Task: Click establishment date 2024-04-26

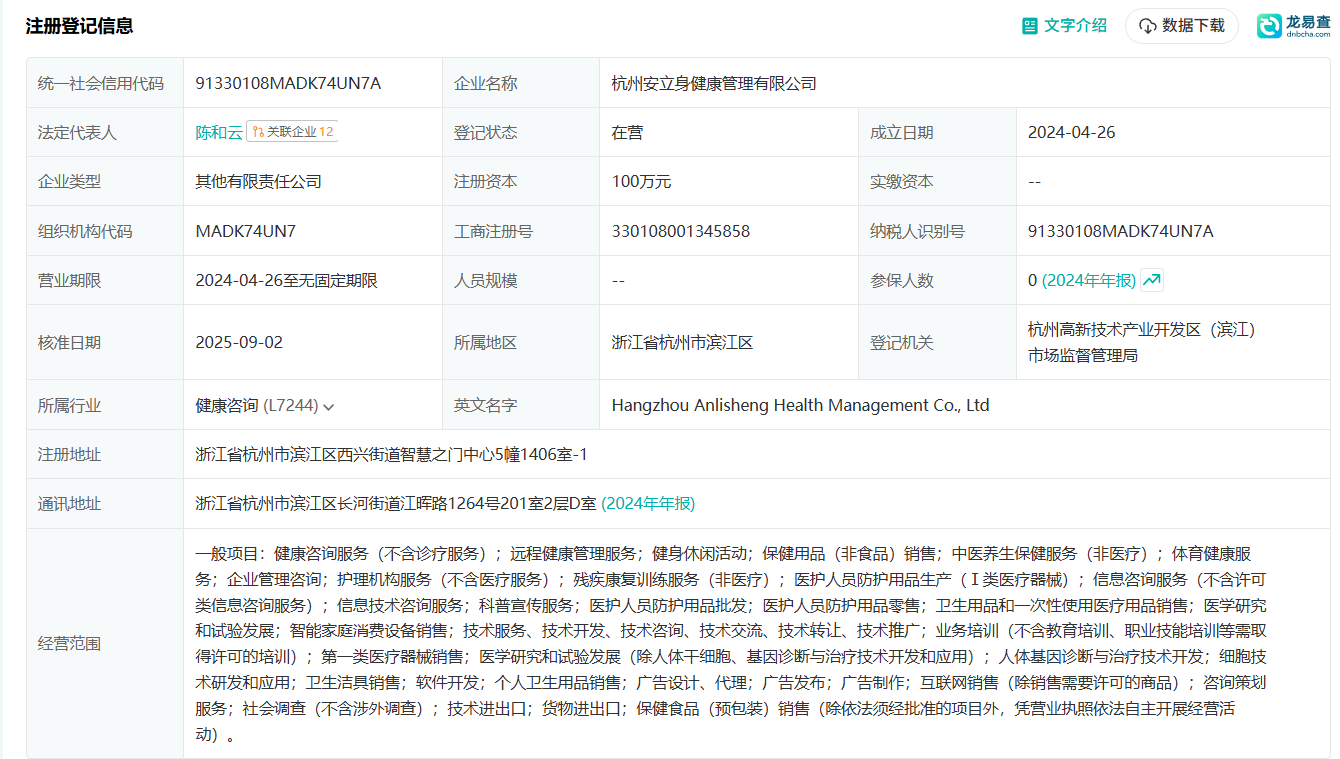Action: click(x=1072, y=132)
